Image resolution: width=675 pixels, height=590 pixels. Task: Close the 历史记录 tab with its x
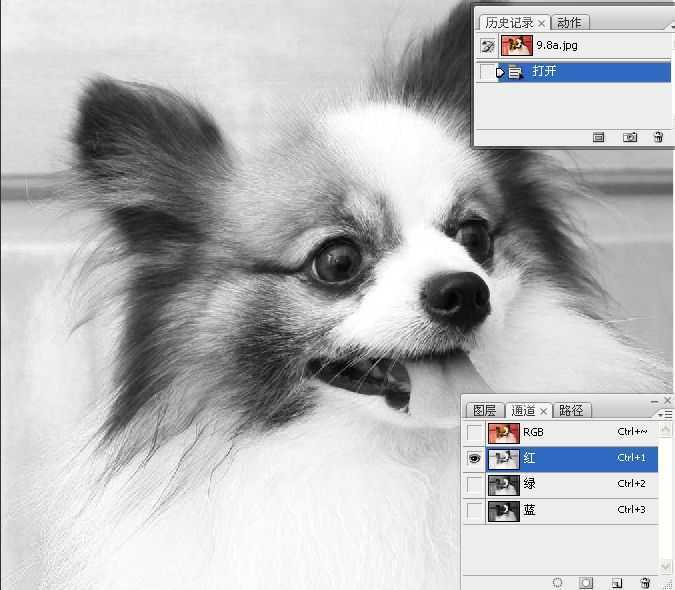[542, 23]
